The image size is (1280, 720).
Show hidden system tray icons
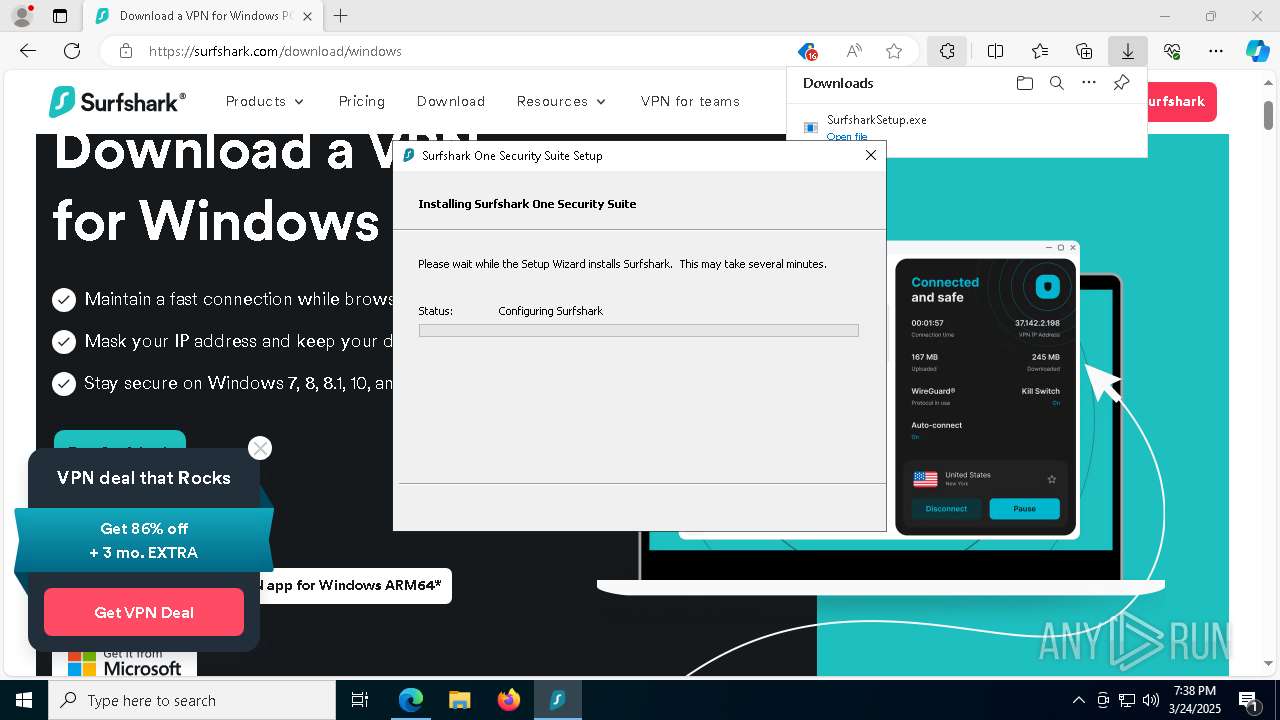tap(1078, 700)
